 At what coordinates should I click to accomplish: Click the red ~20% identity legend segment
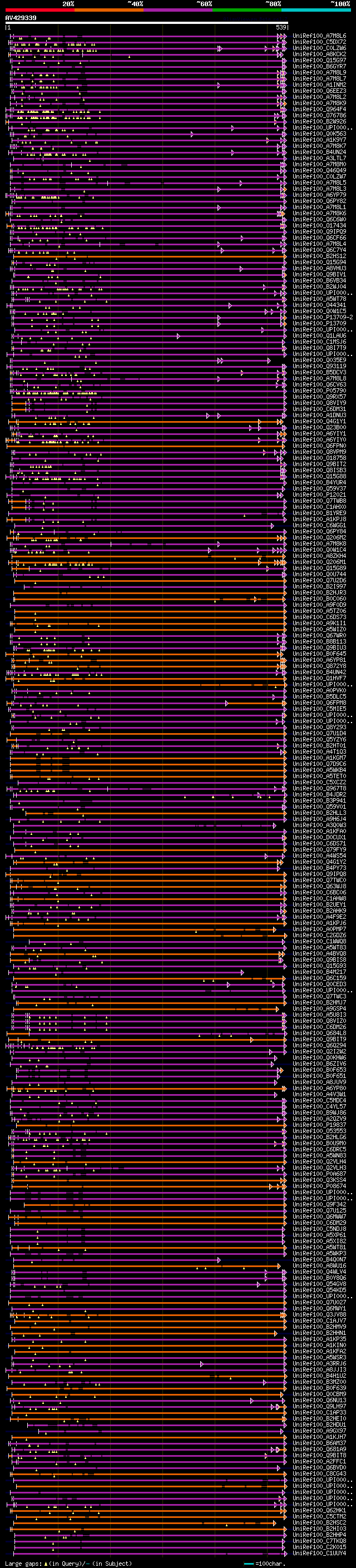(x=39, y=11)
